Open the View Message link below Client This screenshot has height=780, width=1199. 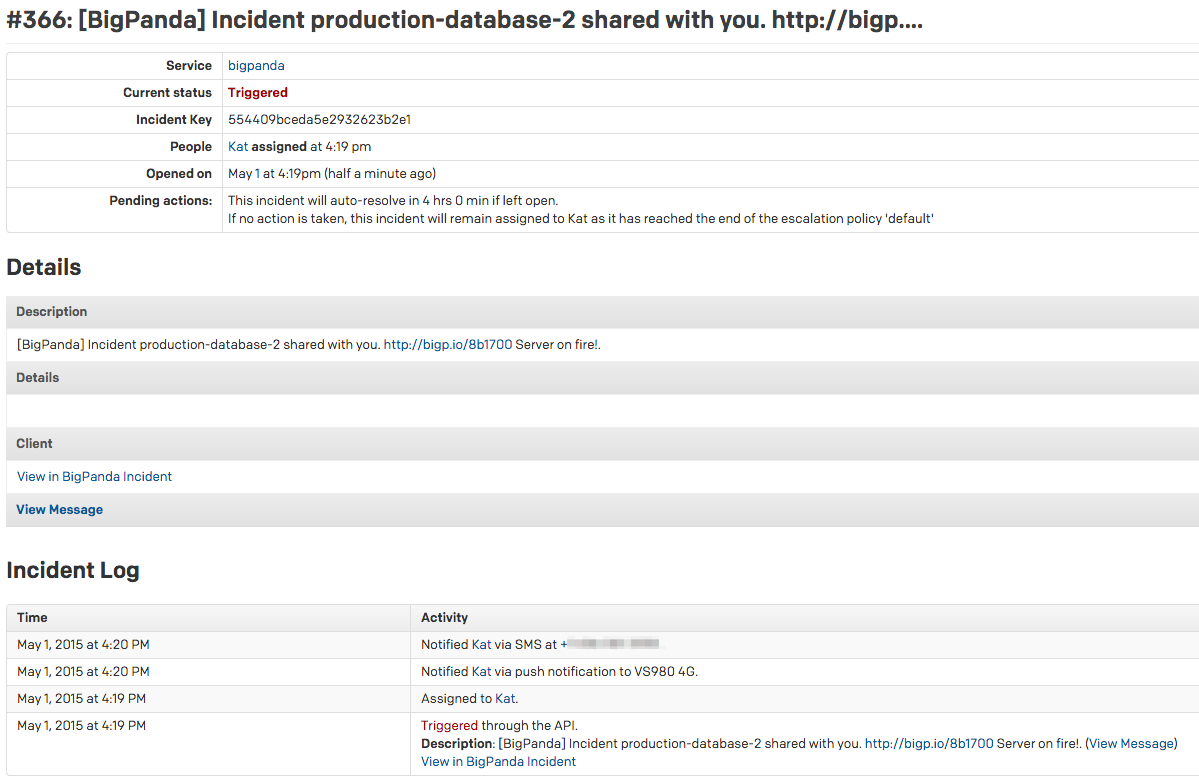(x=59, y=509)
